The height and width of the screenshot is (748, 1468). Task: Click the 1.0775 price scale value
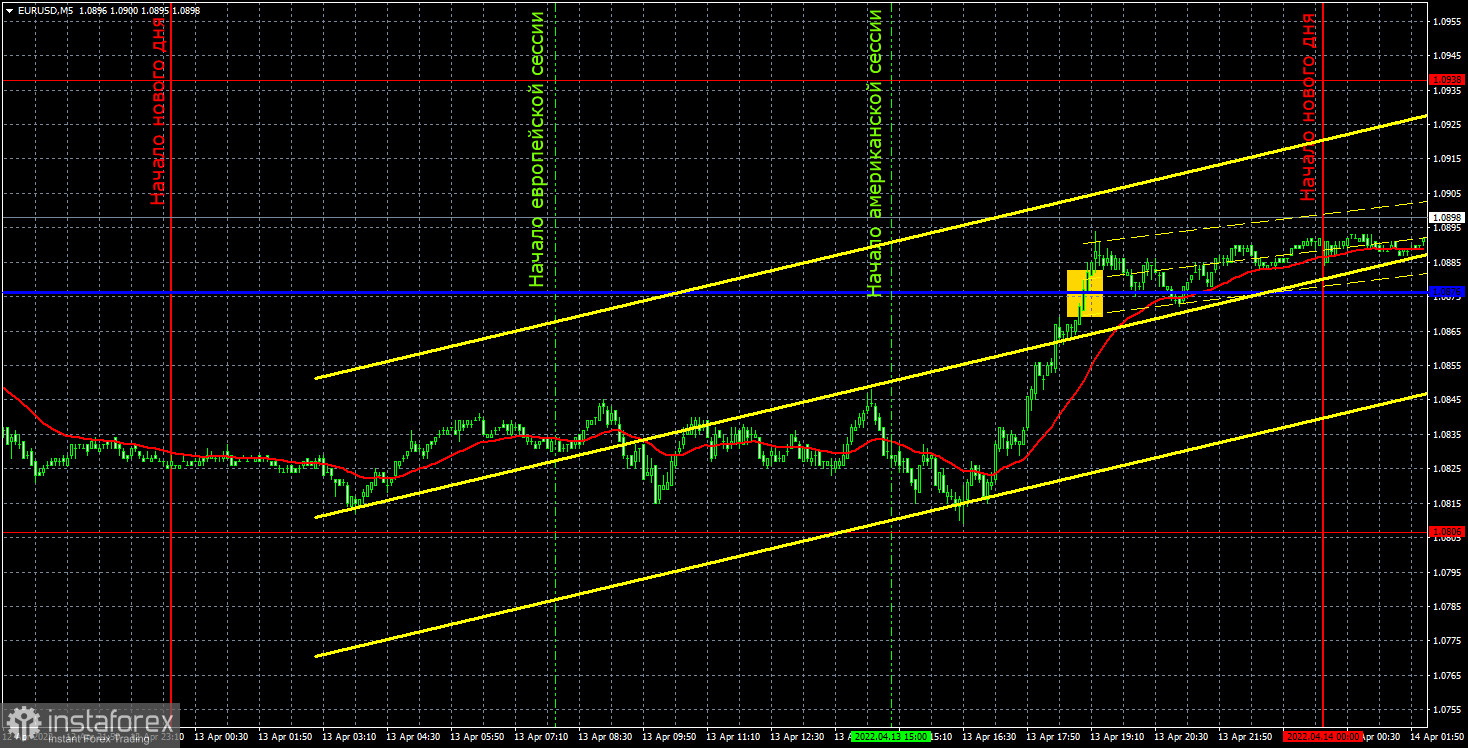click(1448, 641)
